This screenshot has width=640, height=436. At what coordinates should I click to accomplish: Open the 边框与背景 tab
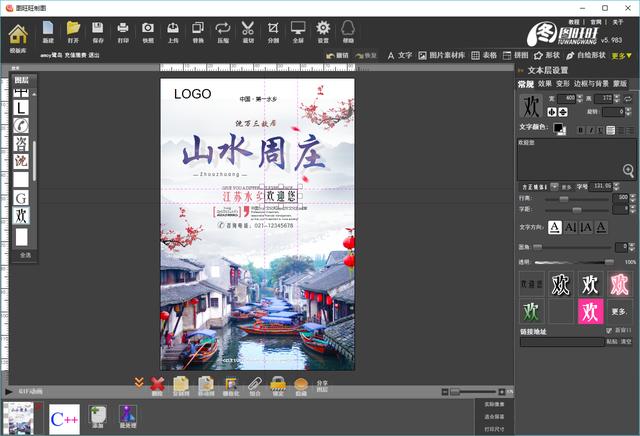pyautogui.click(x=591, y=84)
